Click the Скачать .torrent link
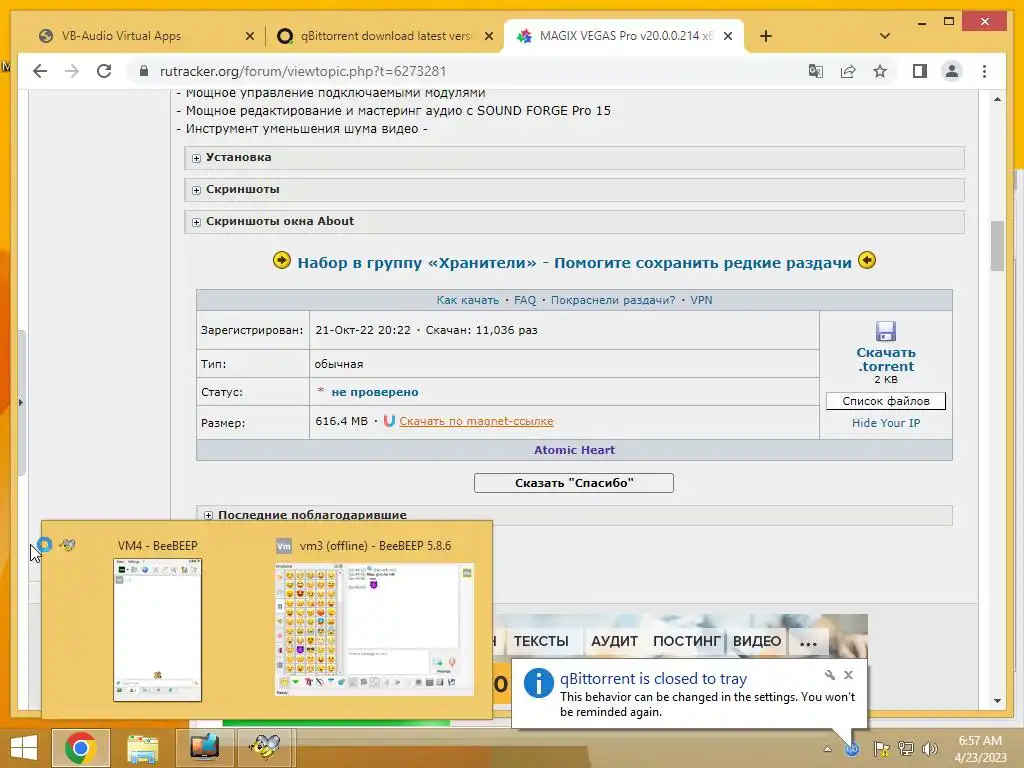This screenshot has width=1024, height=768. [886, 359]
